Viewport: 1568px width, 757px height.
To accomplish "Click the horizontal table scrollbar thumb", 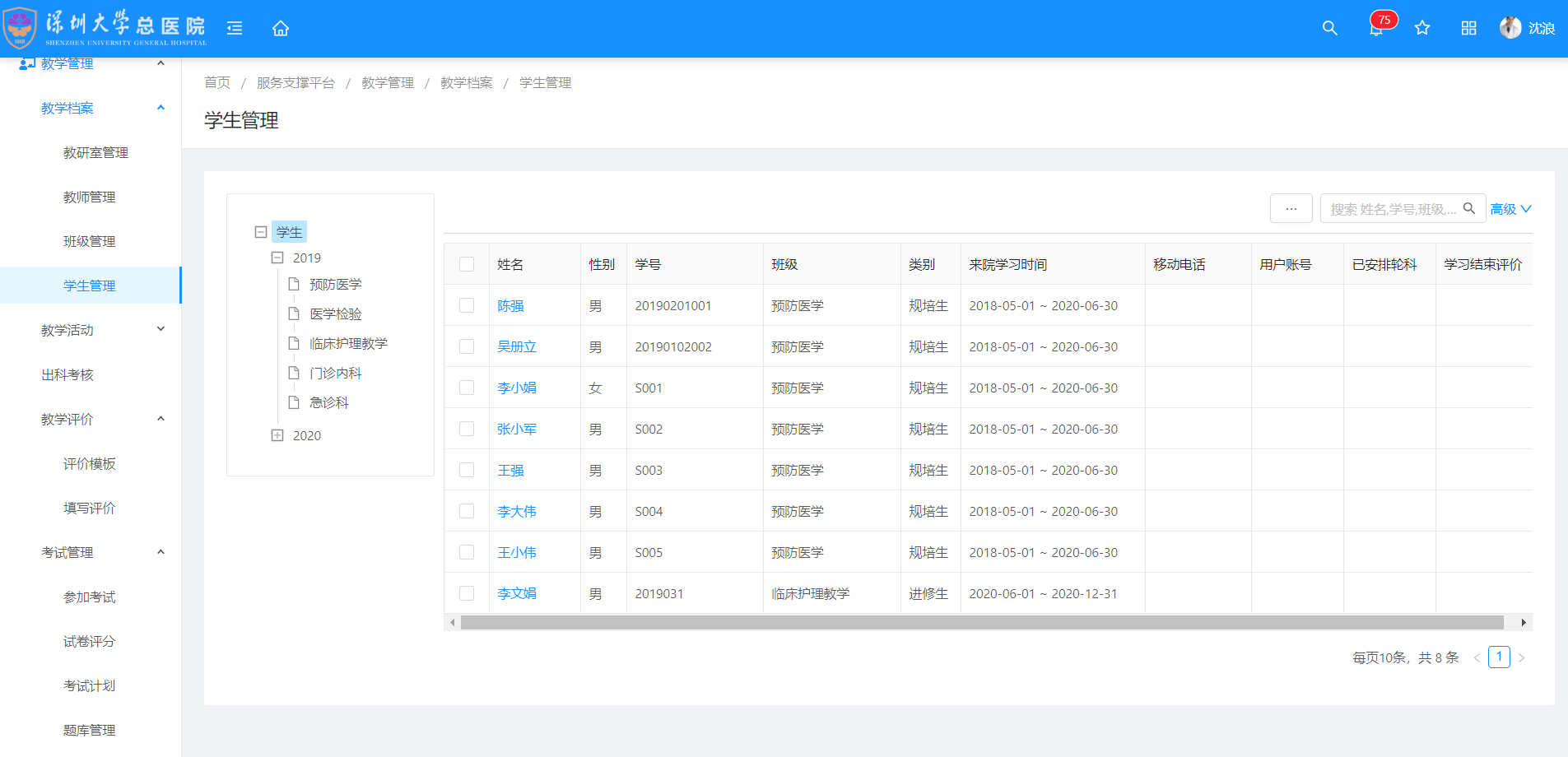I will [982, 622].
